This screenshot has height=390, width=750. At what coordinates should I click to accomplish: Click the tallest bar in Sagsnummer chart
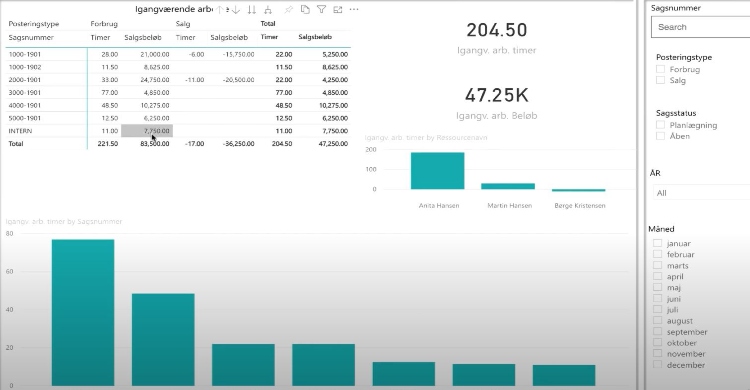click(83, 312)
